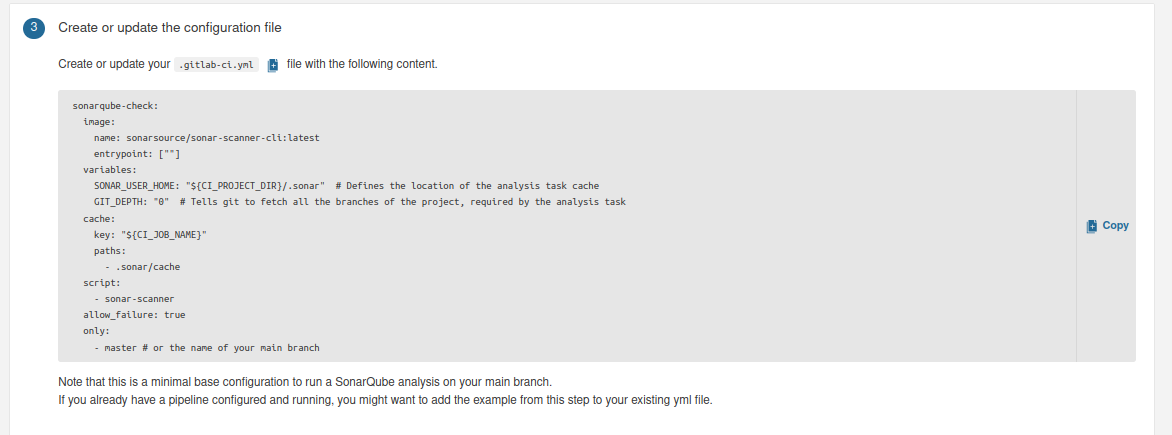Click the note about existing yml file
This screenshot has height=435, width=1172.
click(386, 400)
